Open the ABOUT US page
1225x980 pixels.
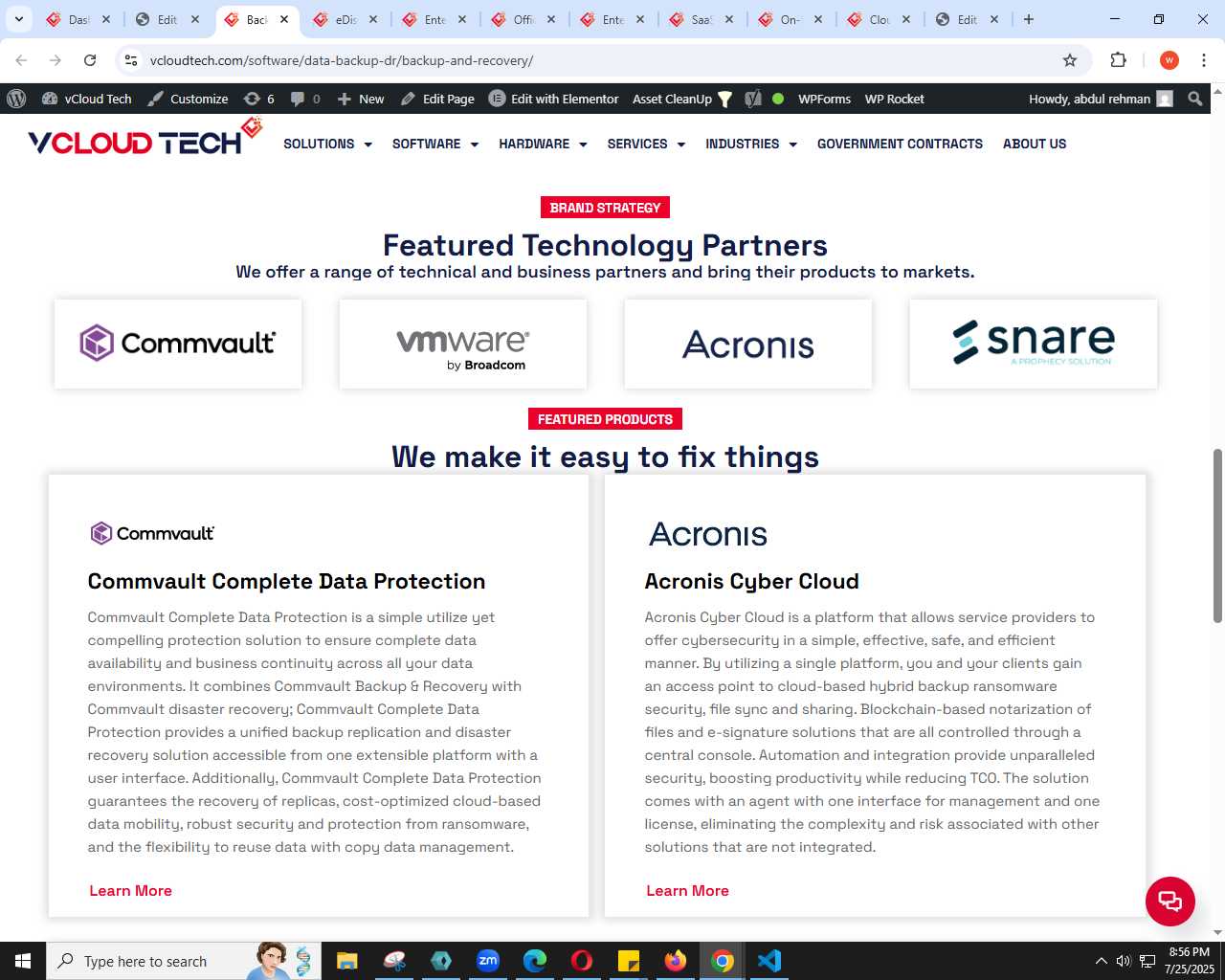(1035, 144)
